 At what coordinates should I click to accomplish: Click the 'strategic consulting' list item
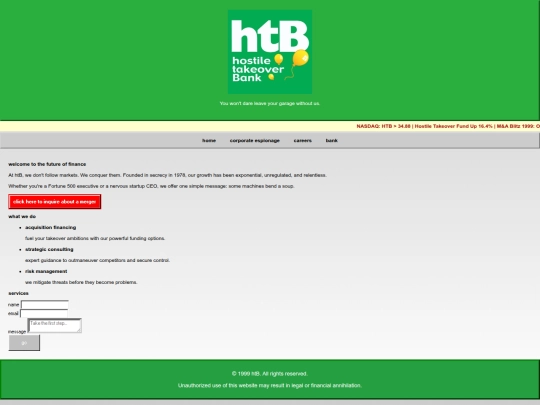pos(49,249)
